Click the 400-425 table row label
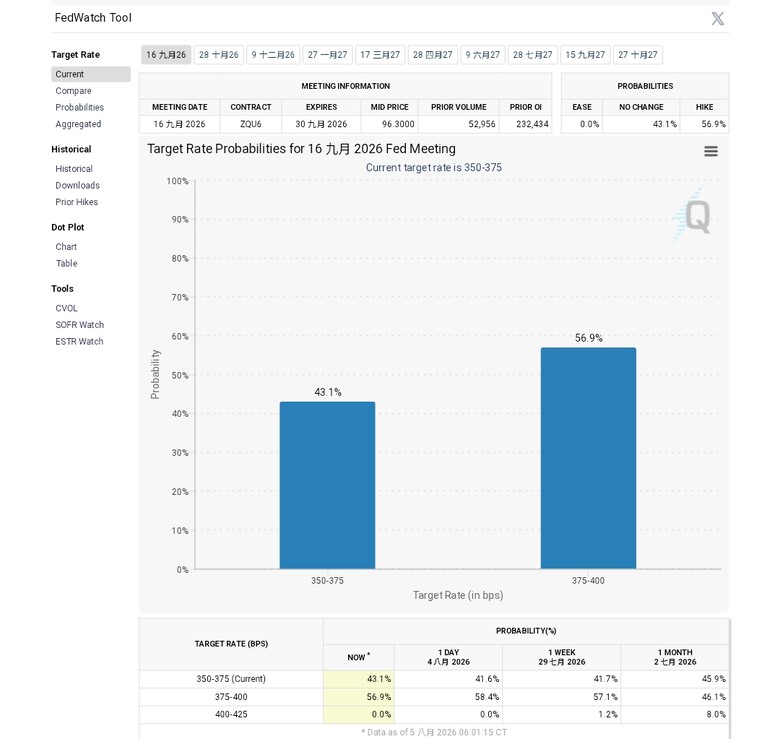Screen dimensions: 780x739 pos(231,714)
